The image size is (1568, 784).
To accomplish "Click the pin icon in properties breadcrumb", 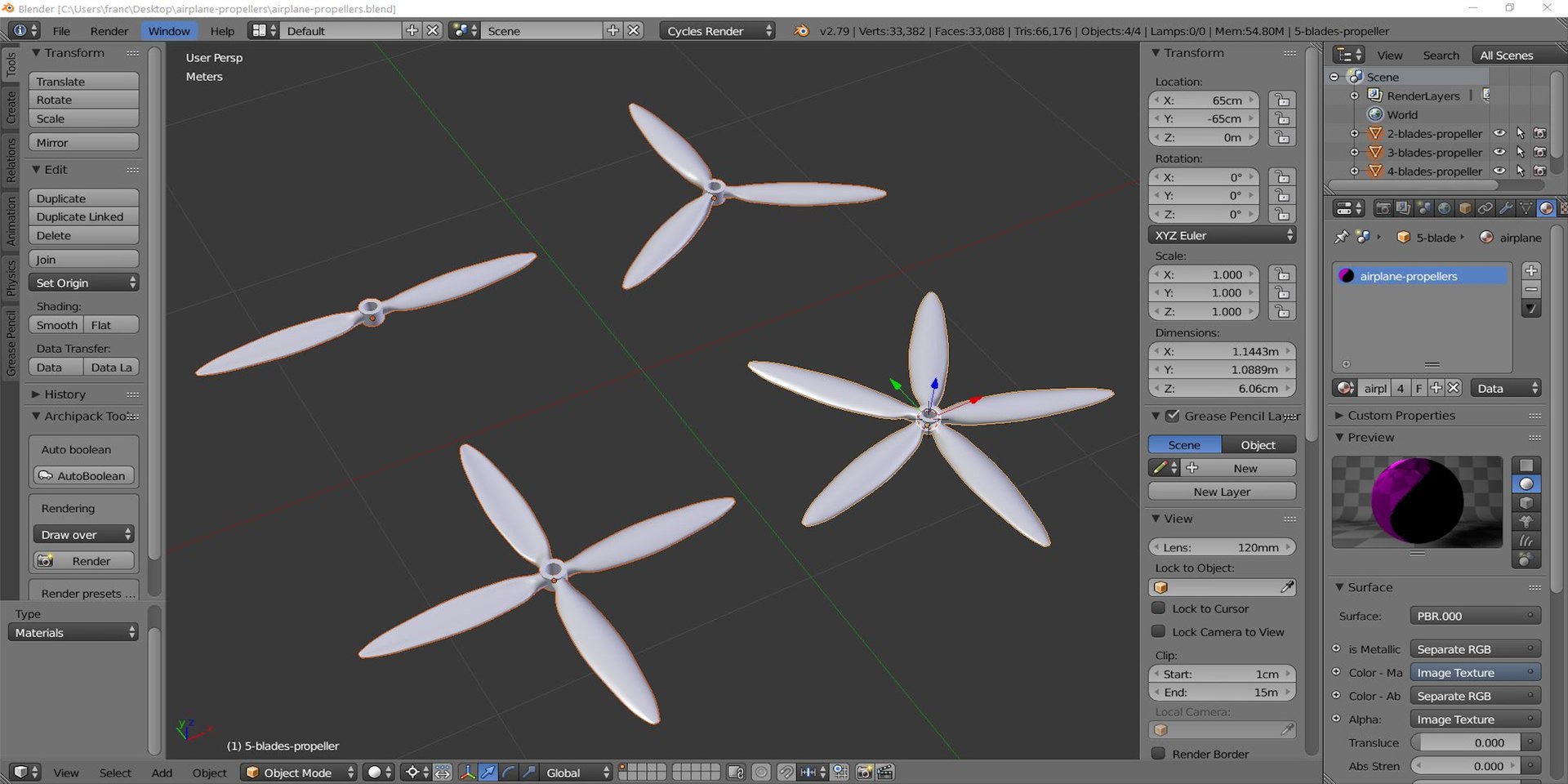I will coord(1341,237).
